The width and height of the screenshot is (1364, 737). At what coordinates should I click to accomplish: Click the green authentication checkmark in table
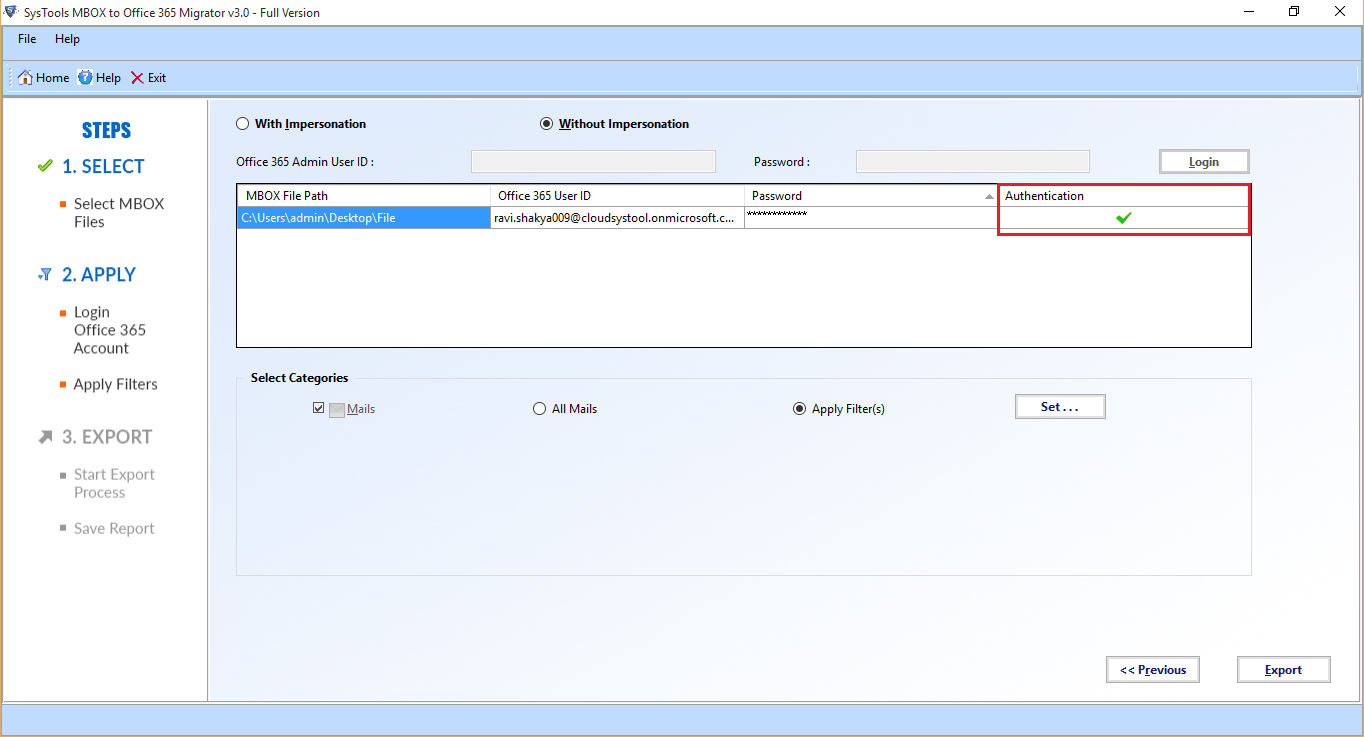tap(1124, 217)
